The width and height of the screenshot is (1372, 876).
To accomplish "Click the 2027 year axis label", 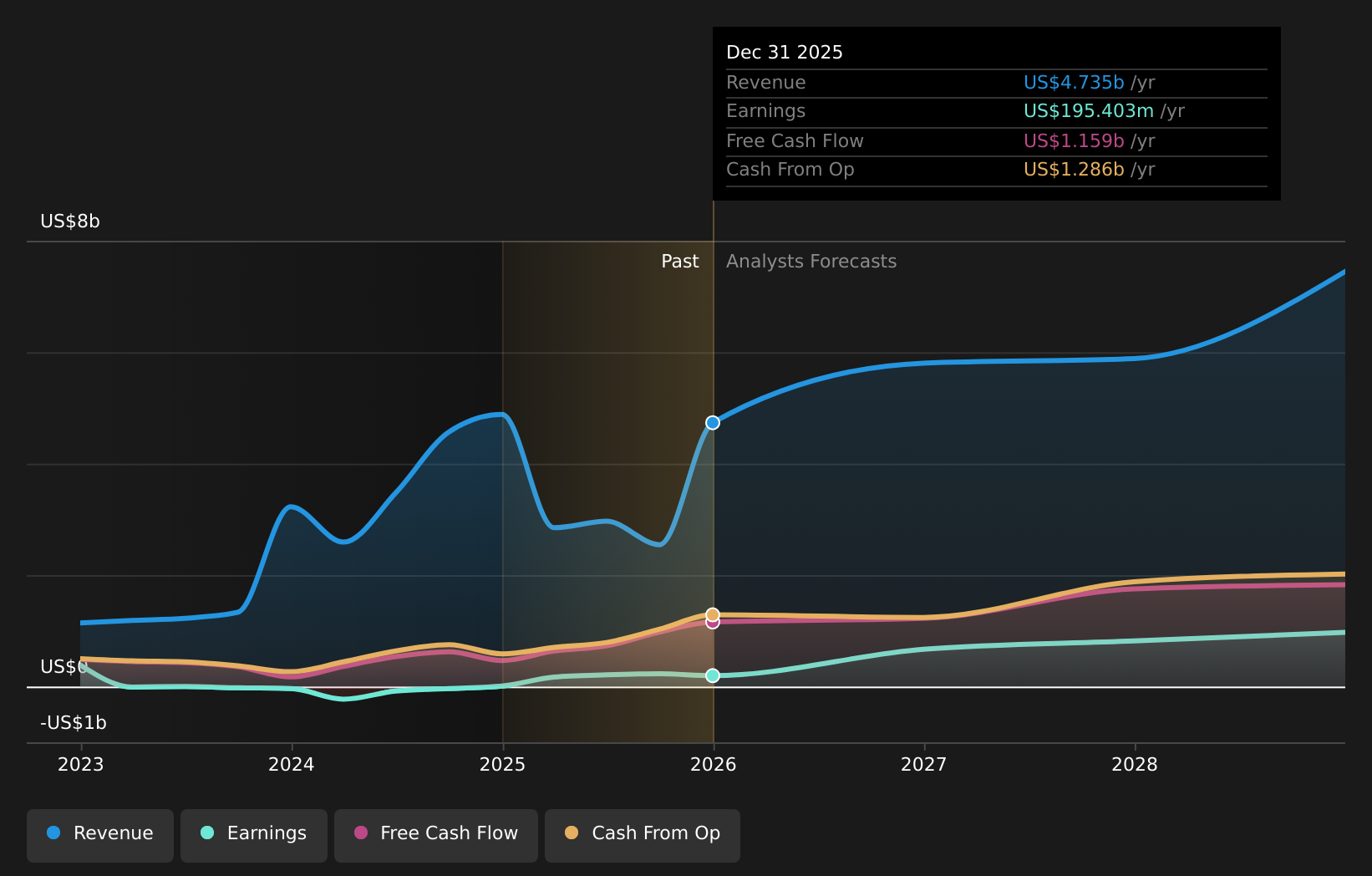I will (x=924, y=763).
